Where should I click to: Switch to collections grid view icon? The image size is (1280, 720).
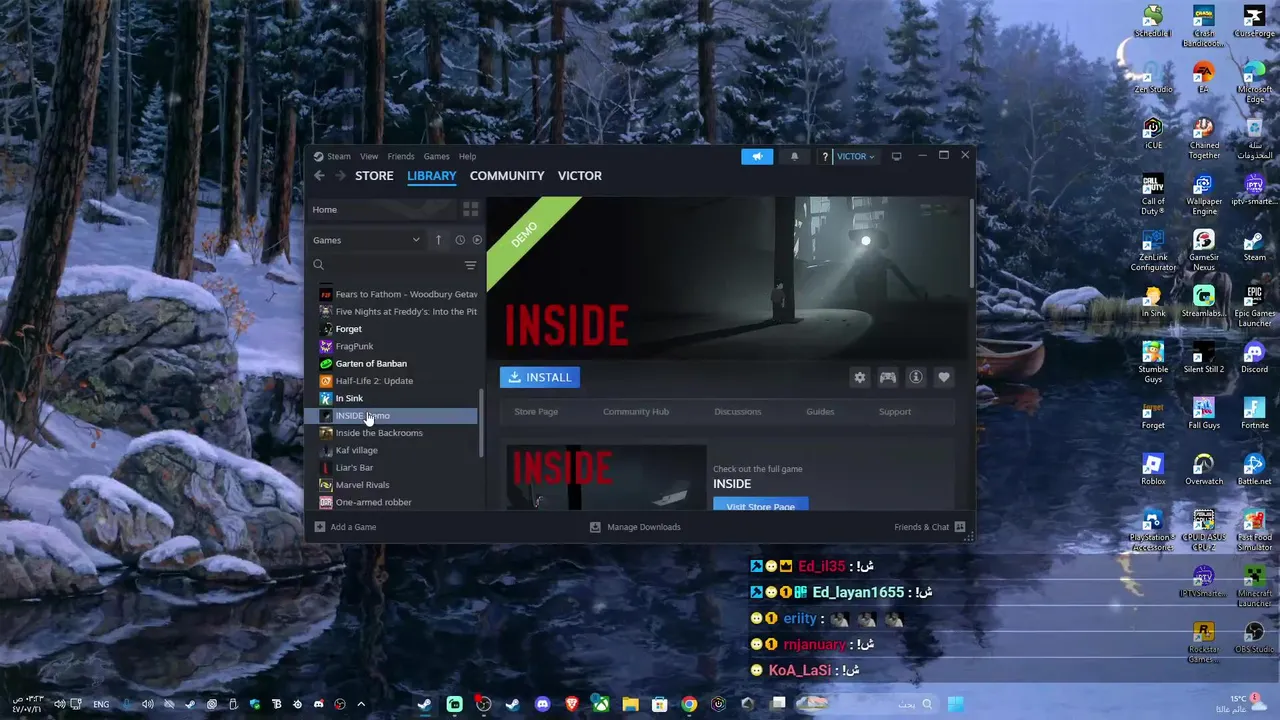(470, 210)
